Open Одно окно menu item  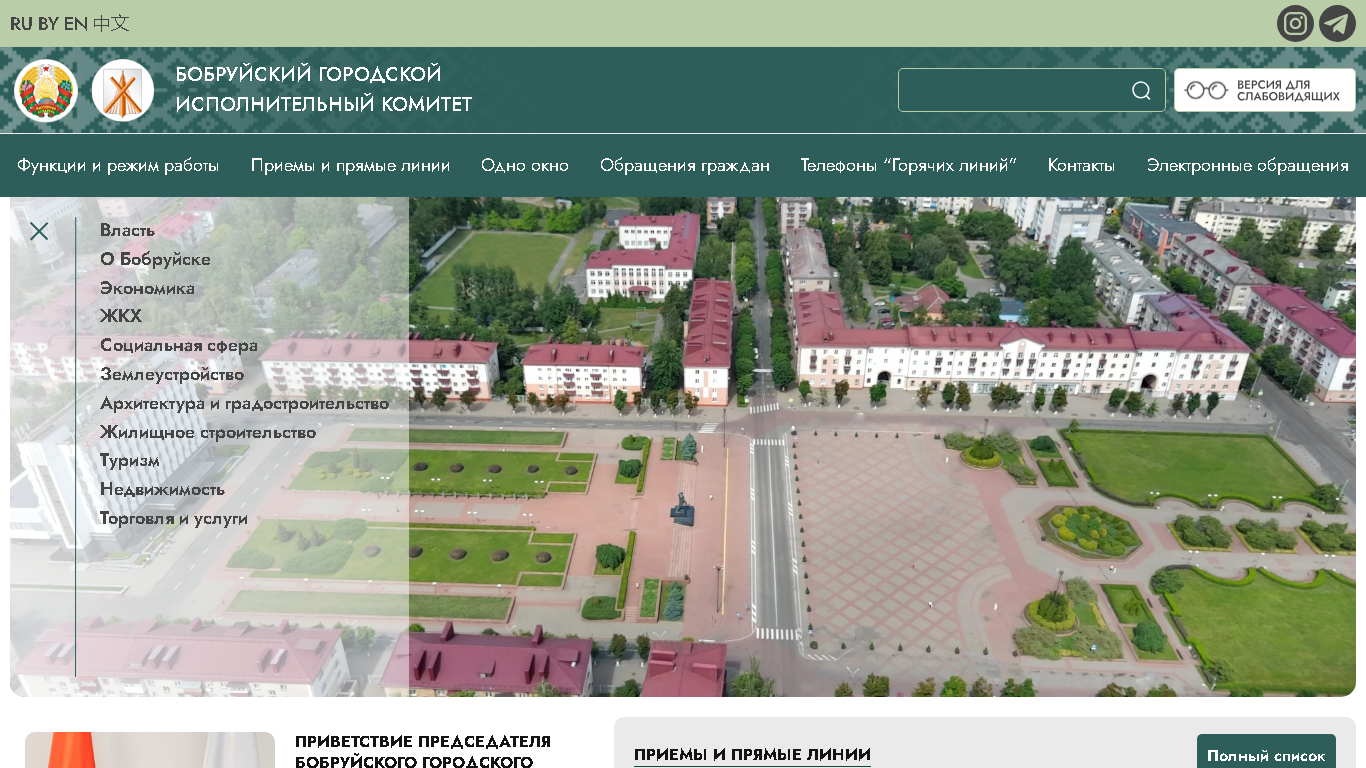click(x=525, y=166)
